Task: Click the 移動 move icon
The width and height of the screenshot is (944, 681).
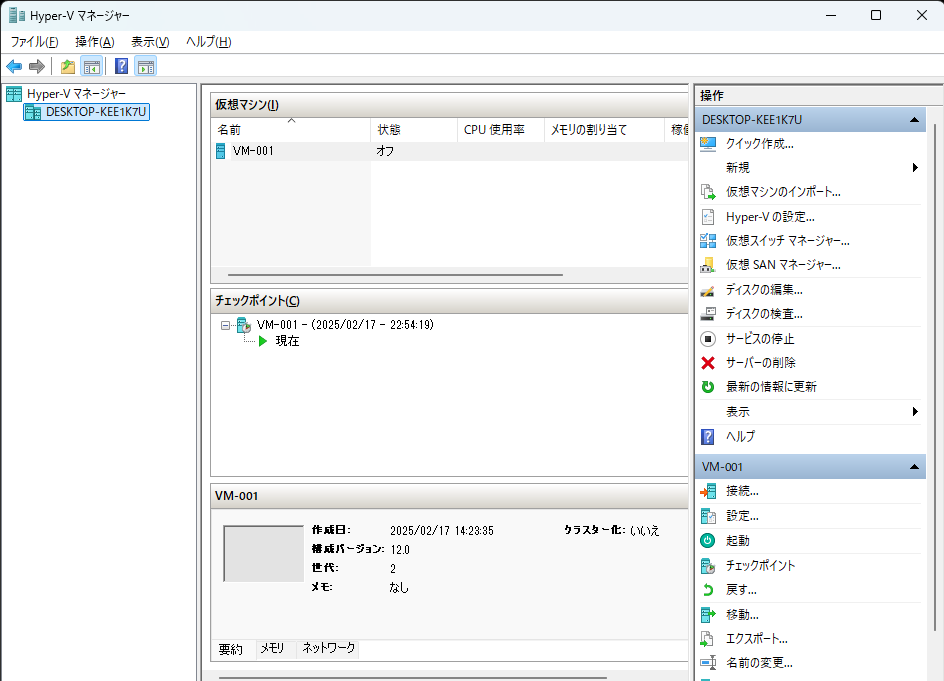Action: click(708, 615)
